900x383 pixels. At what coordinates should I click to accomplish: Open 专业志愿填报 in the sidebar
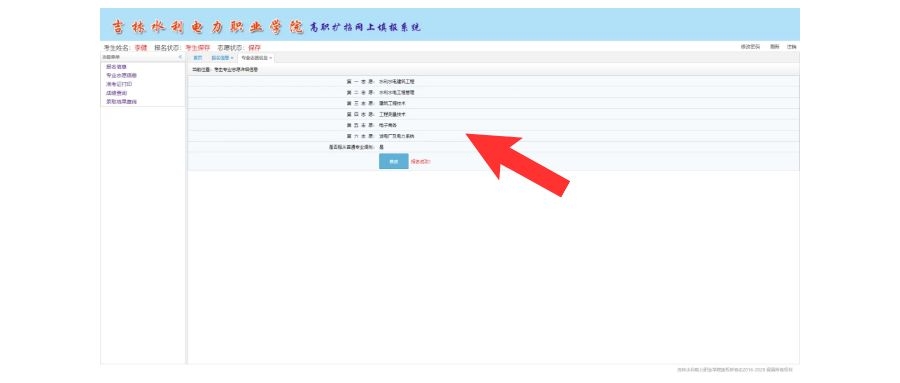coord(121,75)
